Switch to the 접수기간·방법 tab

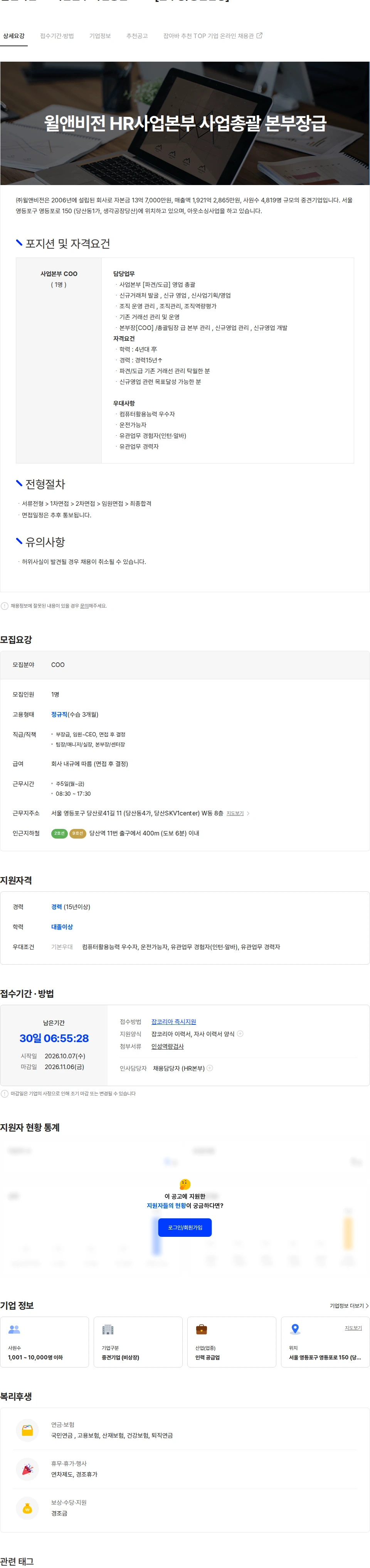[x=57, y=36]
